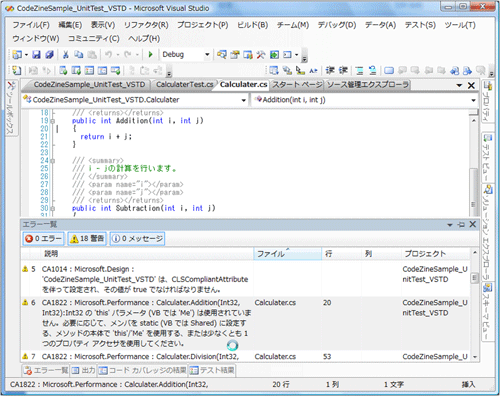Sort by 説明 column header
Viewport: 500px width, 396px height.
pos(147,254)
